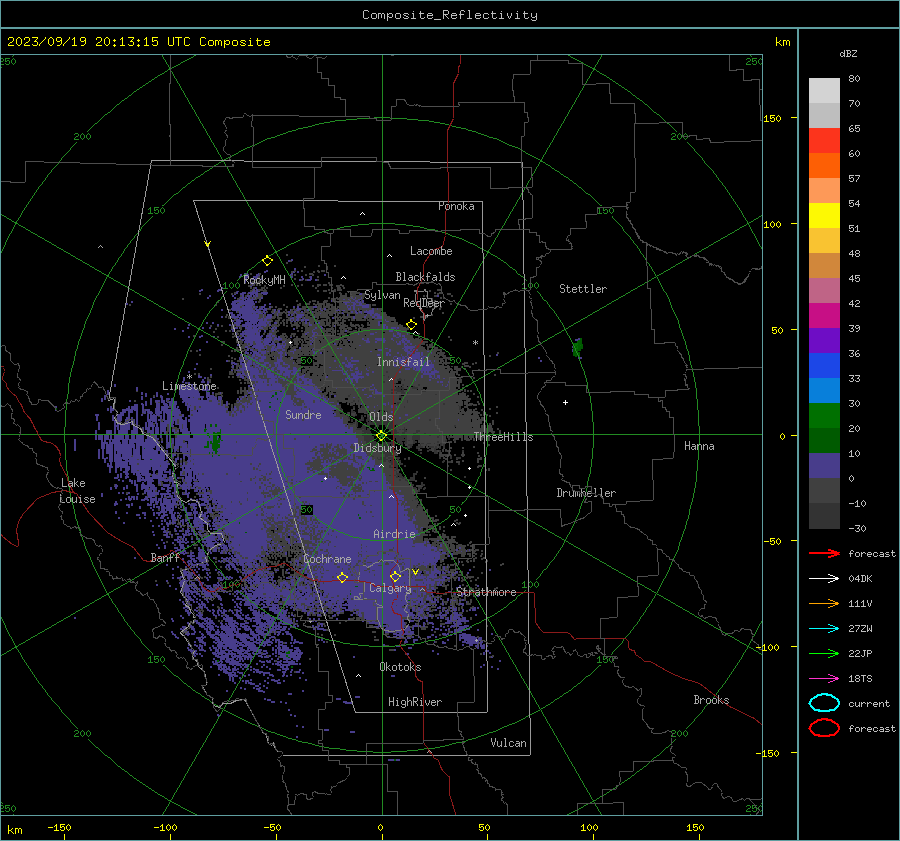Select the 0 dBZ indigo swatch
The image size is (900, 841).
tap(824, 466)
